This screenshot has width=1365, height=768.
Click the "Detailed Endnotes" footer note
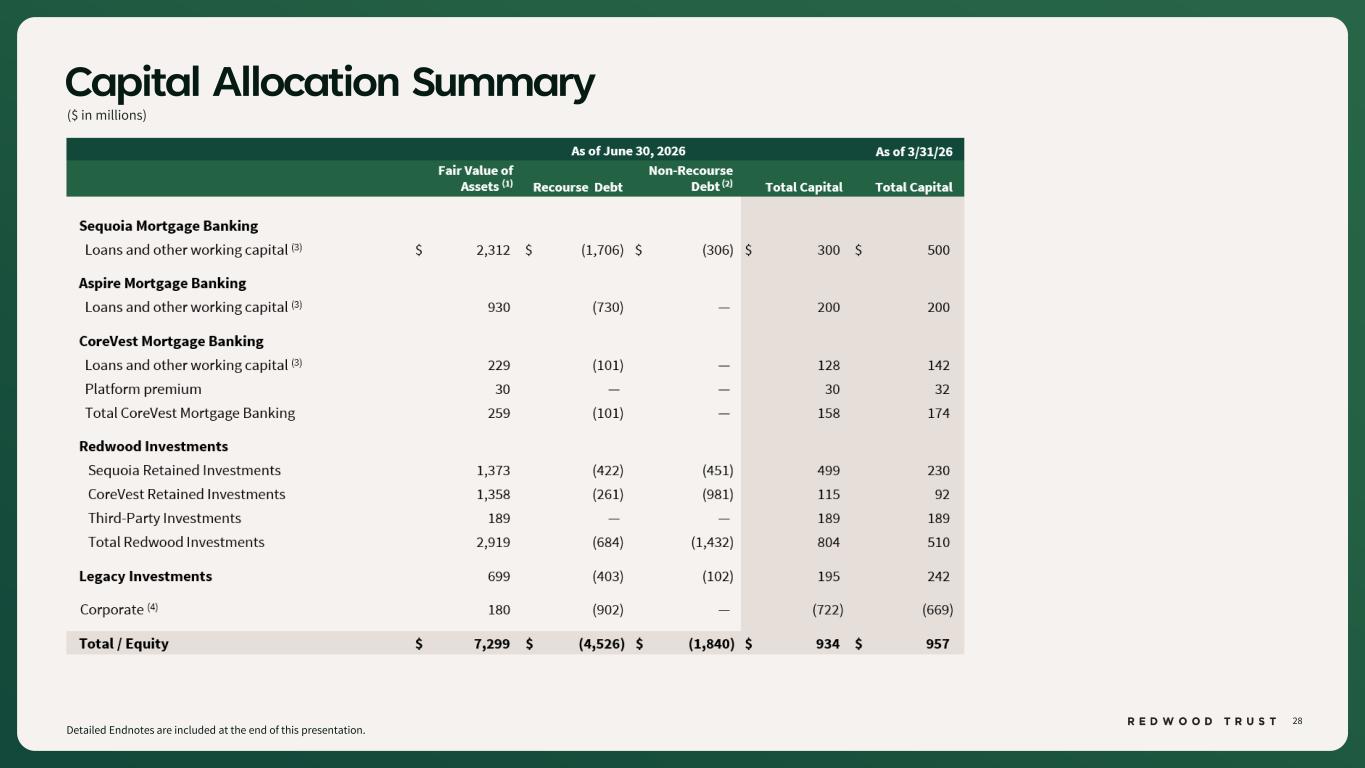(x=216, y=730)
